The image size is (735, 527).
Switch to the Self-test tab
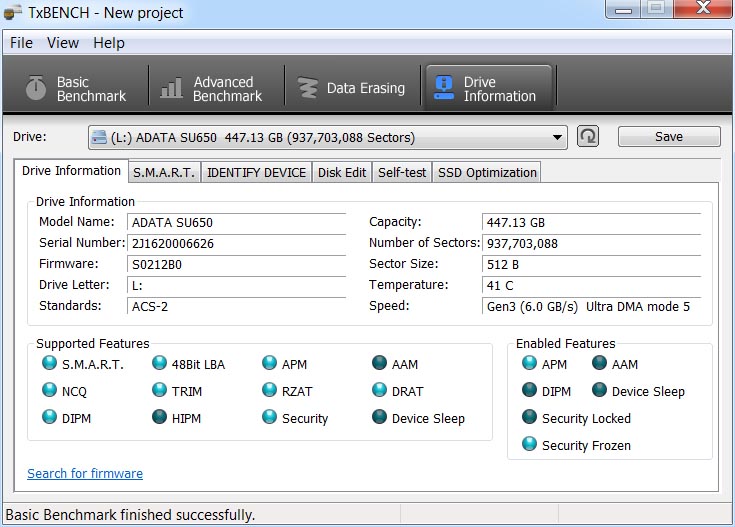402,173
